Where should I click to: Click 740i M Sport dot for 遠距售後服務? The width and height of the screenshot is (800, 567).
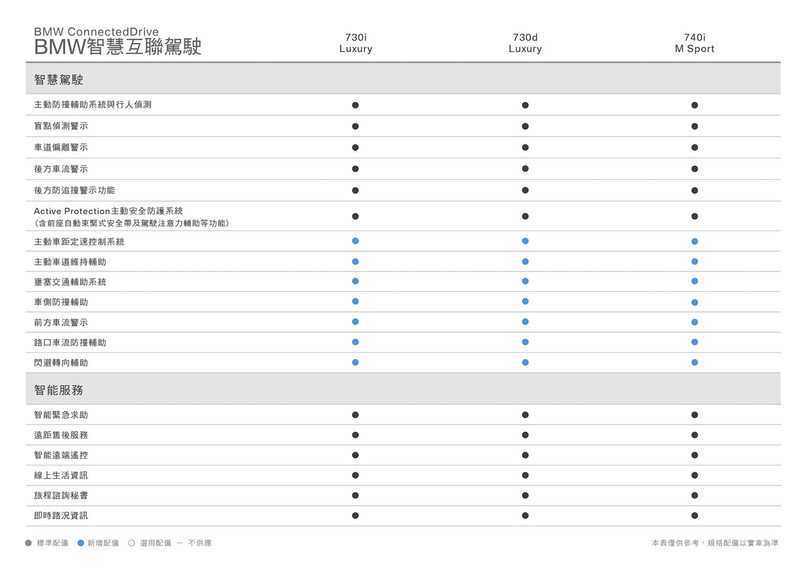pyautogui.click(x=694, y=435)
